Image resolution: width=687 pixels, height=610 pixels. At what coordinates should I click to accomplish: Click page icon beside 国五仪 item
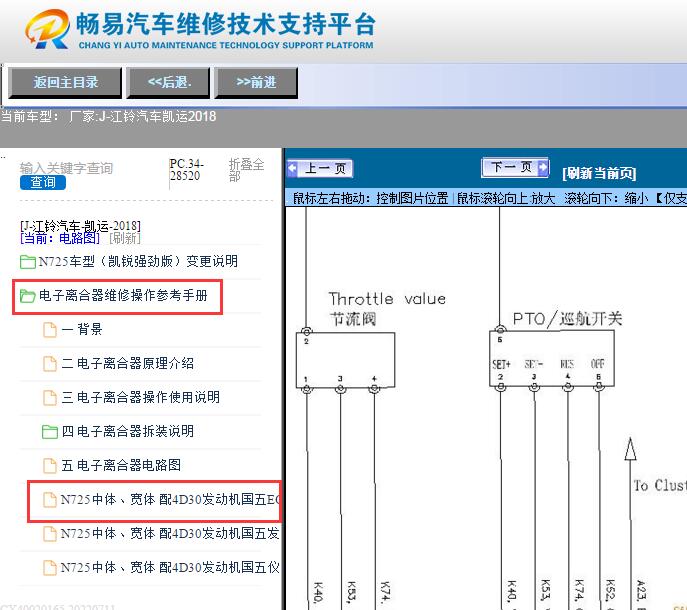point(50,568)
